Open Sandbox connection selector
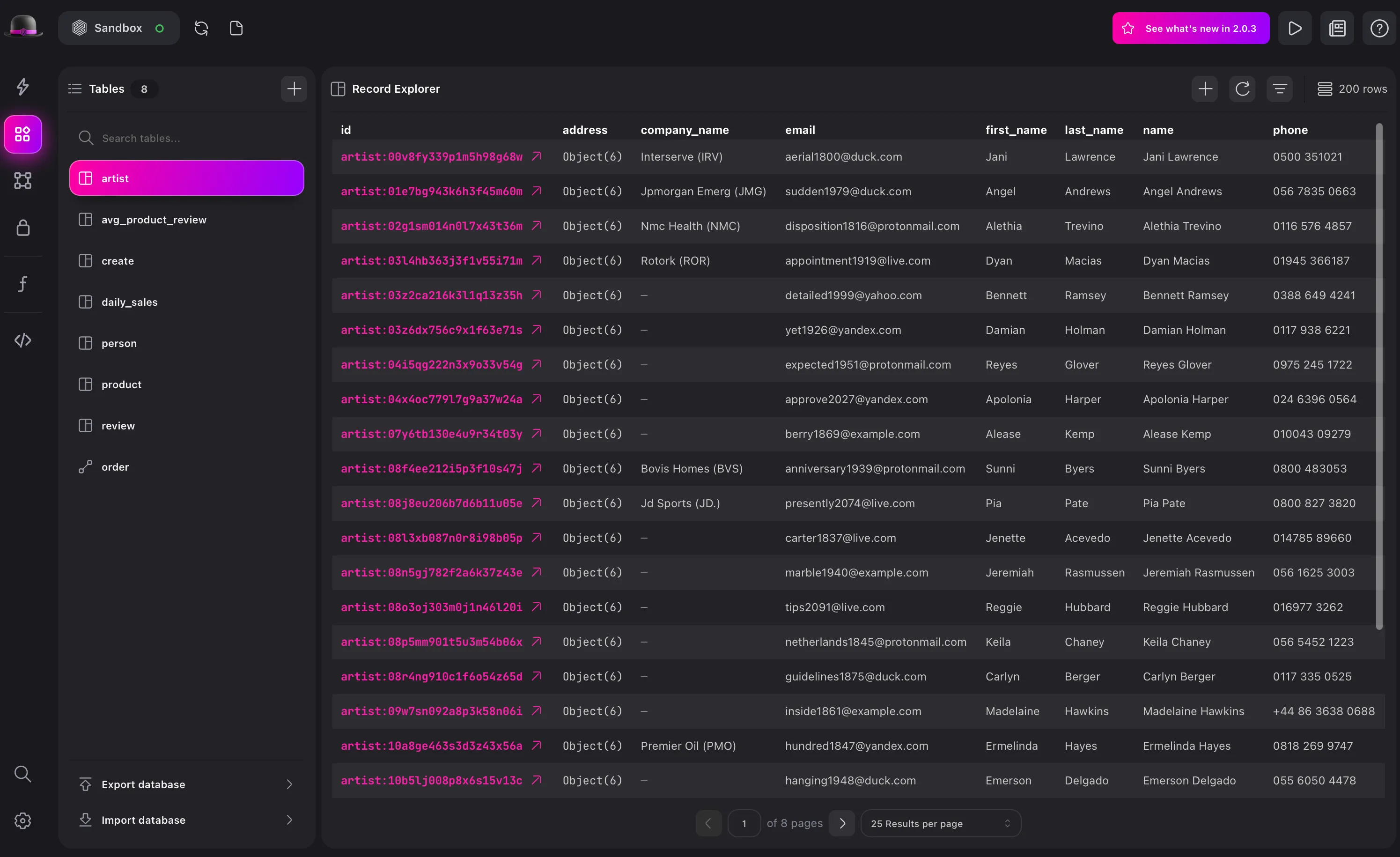This screenshot has height=857, width=1400. pos(119,28)
